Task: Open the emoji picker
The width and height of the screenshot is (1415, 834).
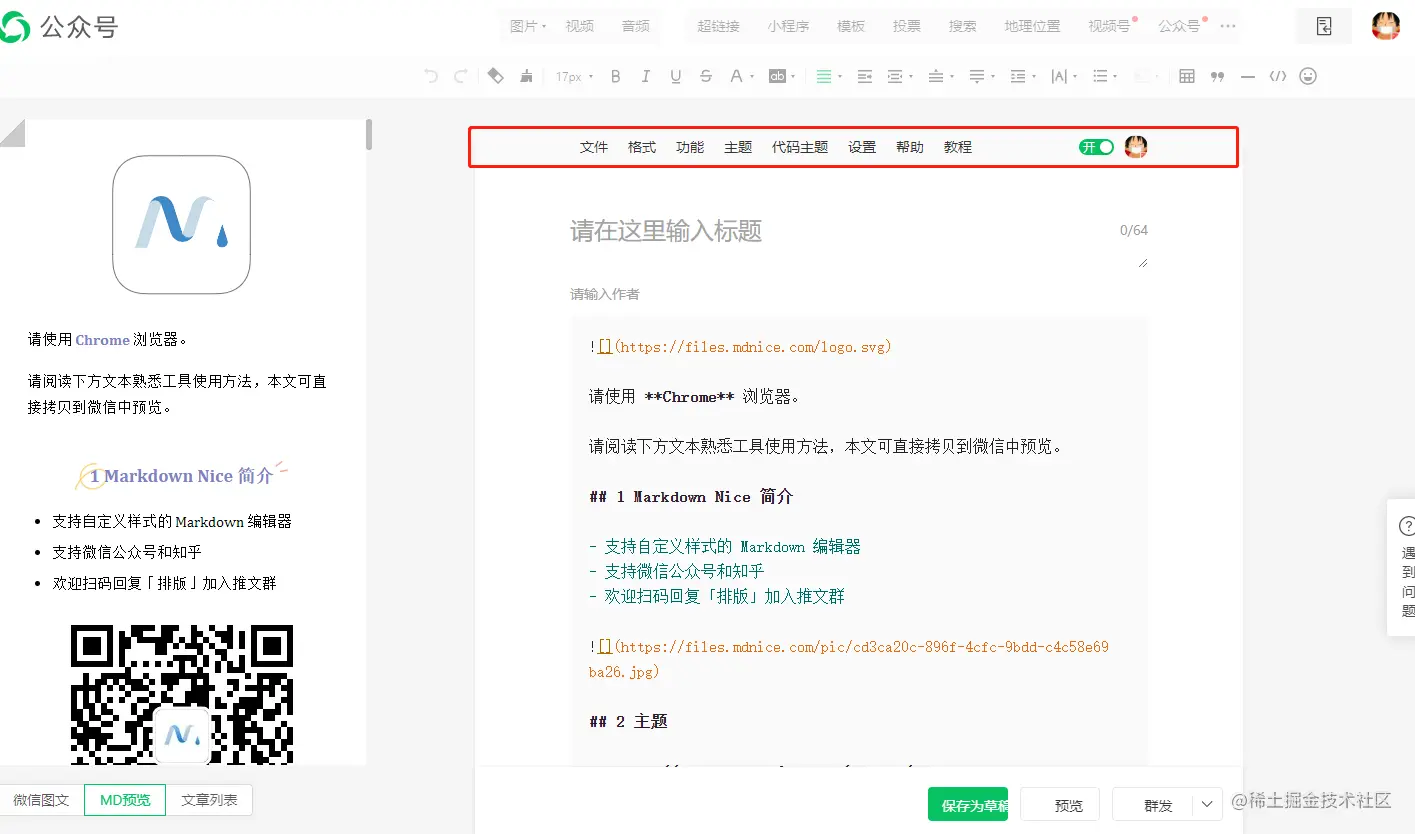Action: click(x=1308, y=76)
